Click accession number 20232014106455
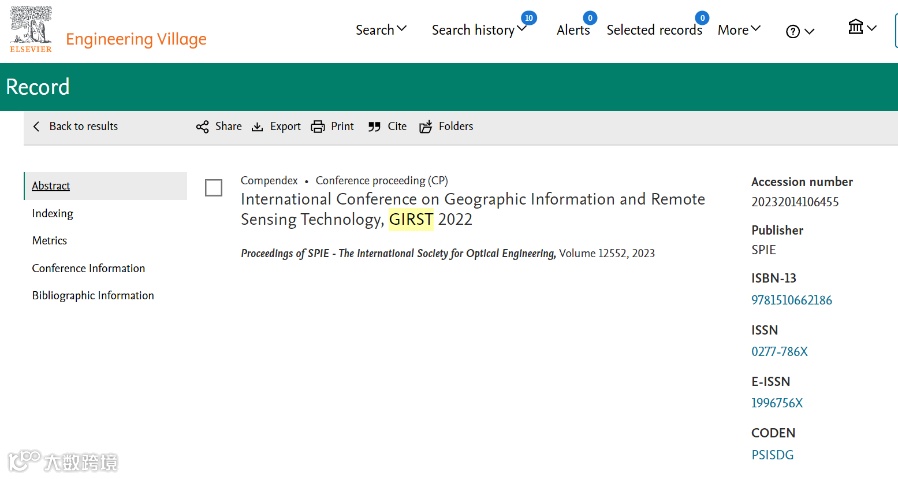This screenshot has width=898, height=479. [795, 202]
